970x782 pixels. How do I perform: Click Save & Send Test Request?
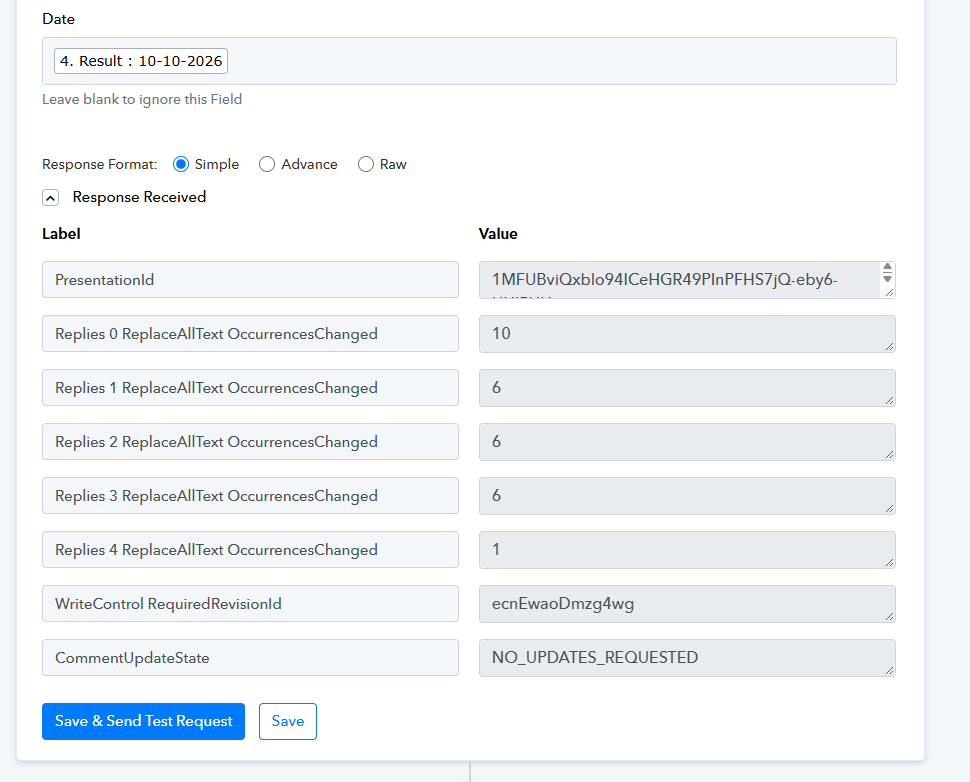(x=144, y=721)
